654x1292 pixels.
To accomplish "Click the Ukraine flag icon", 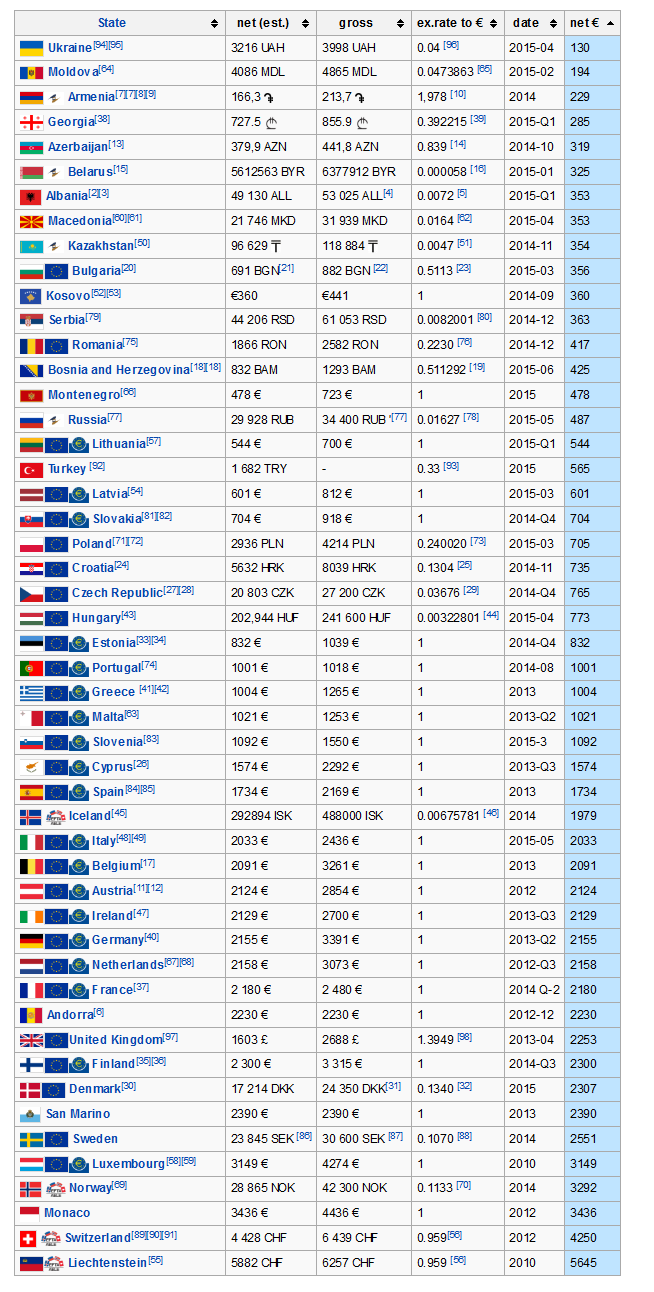I will coord(31,47).
